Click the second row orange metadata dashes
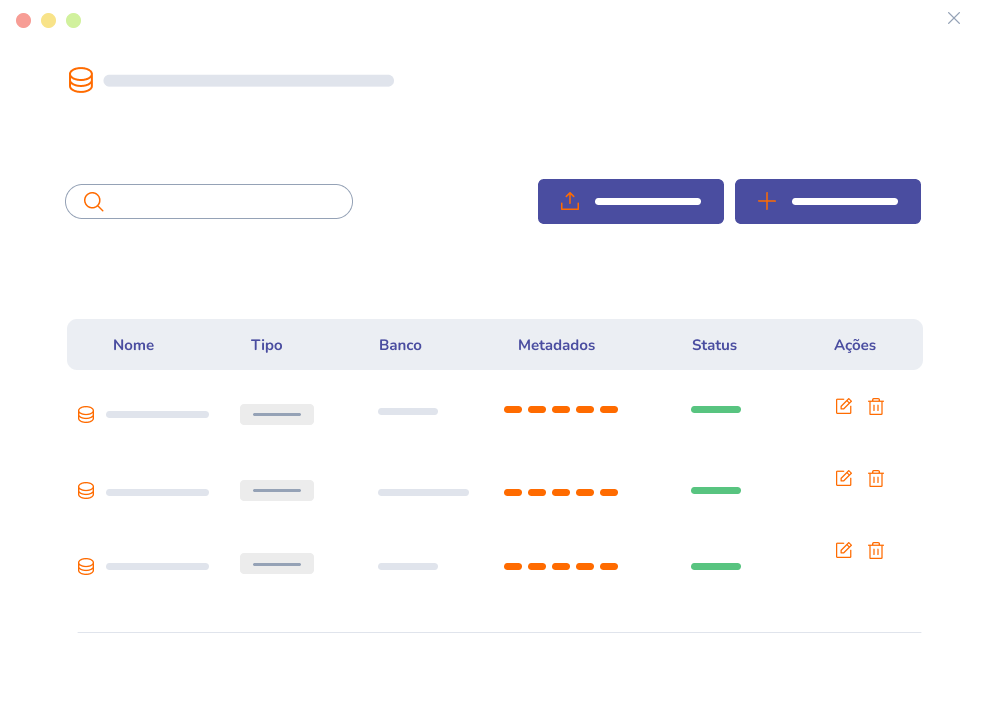This screenshot has width=986, height=720. point(561,492)
